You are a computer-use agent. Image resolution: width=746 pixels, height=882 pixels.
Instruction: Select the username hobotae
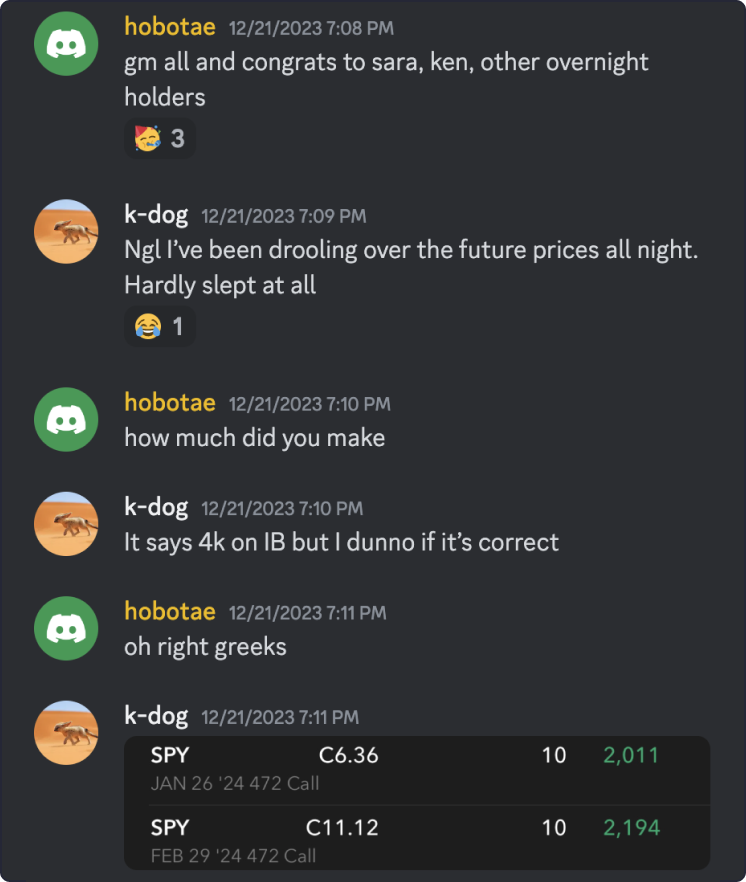(170, 28)
